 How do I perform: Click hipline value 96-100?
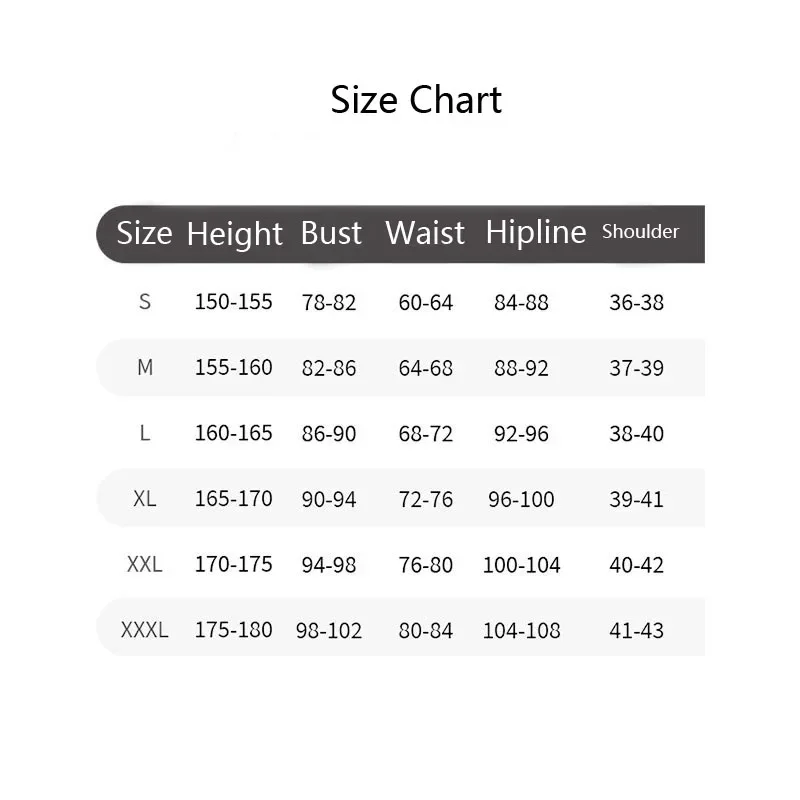(x=521, y=499)
